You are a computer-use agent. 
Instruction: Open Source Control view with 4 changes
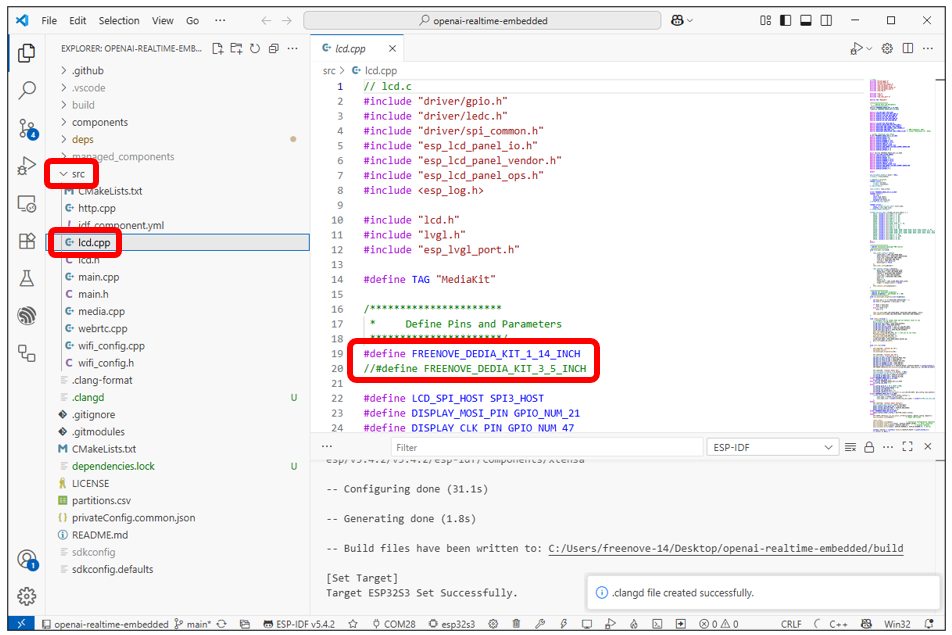[x=27, y=129]
